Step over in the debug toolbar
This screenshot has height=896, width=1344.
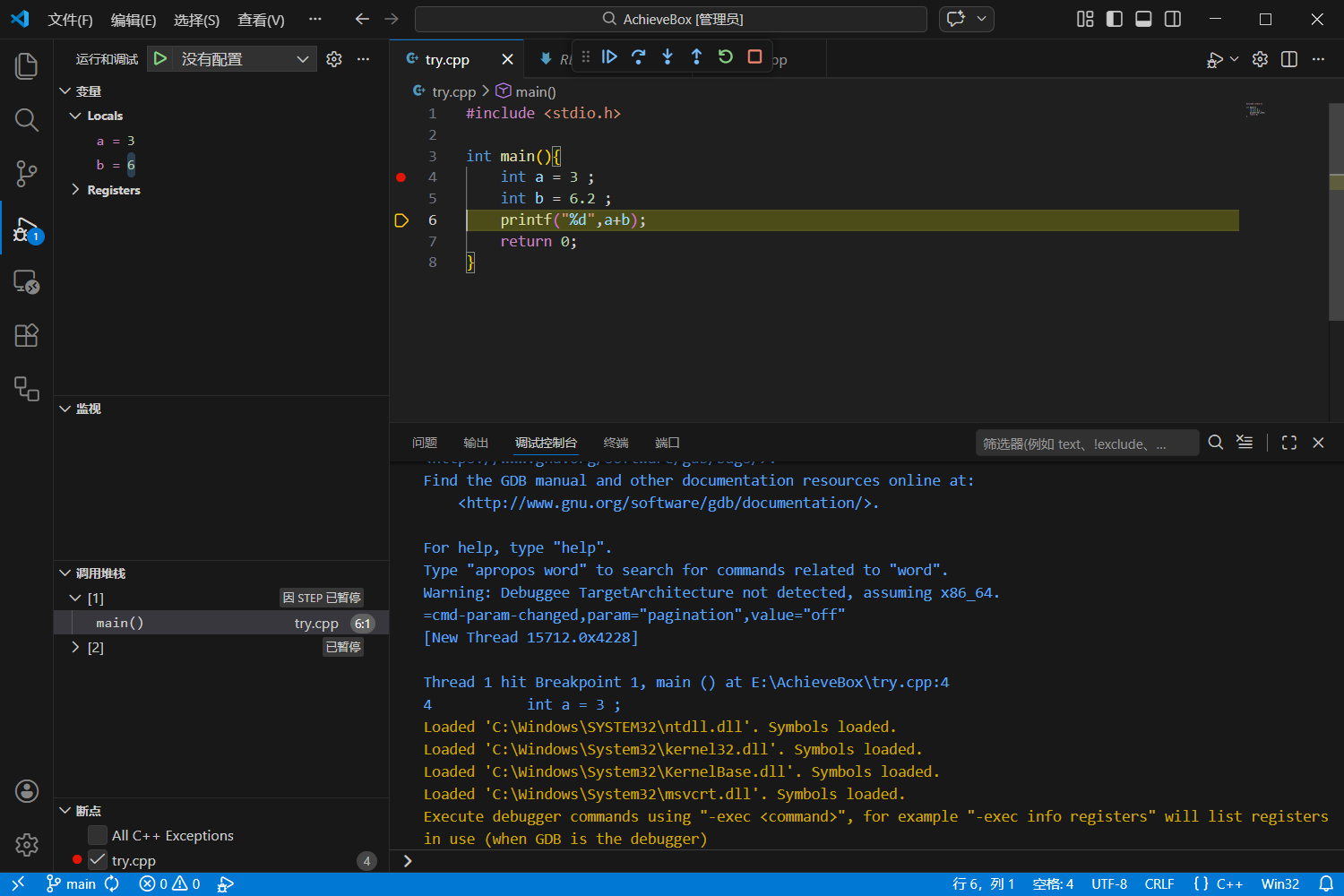tap(639, 57)
